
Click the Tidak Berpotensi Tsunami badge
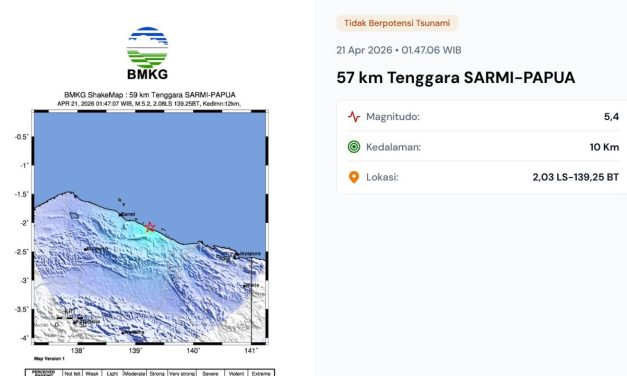[397, 23]
